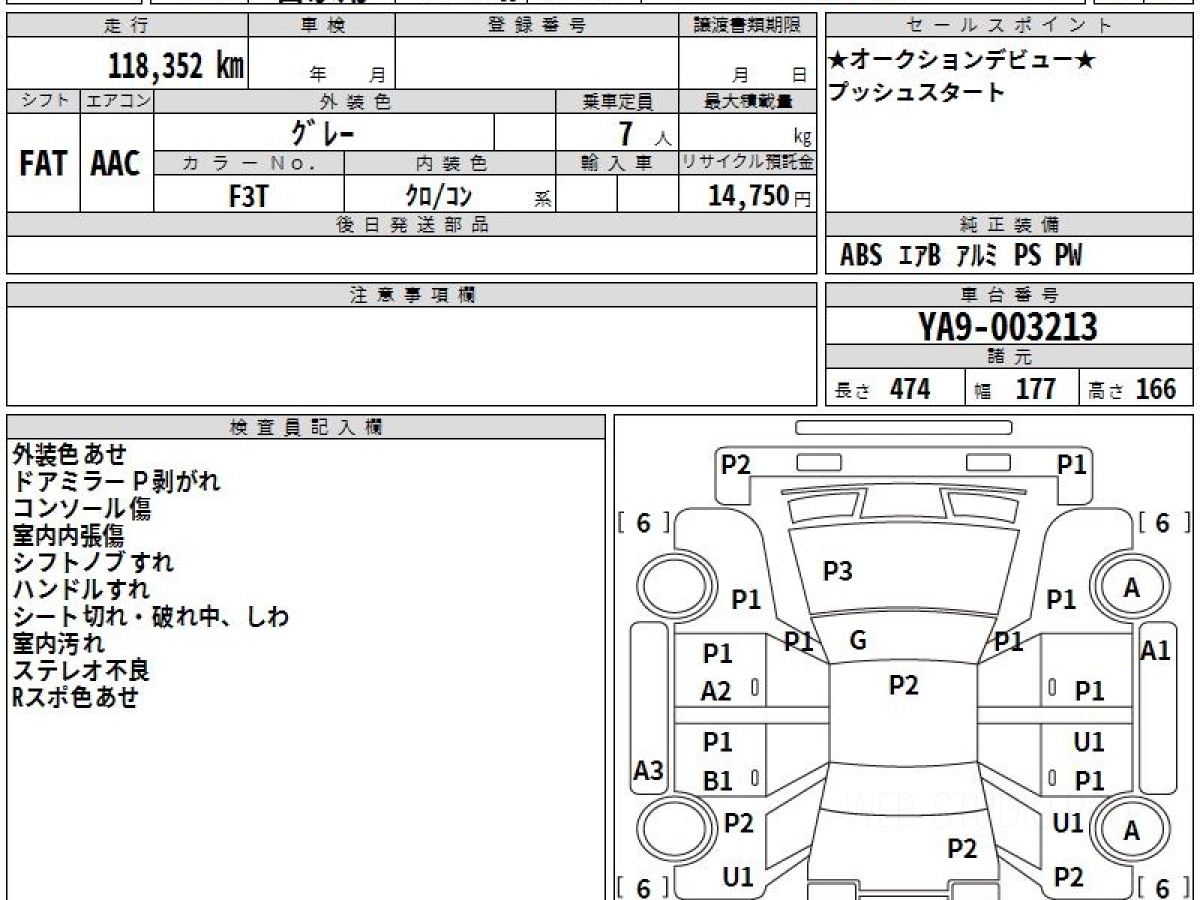This screenshot has height=900, width=1200.
Task: Select the ハンドルすれ note
Action: [81, 589]
